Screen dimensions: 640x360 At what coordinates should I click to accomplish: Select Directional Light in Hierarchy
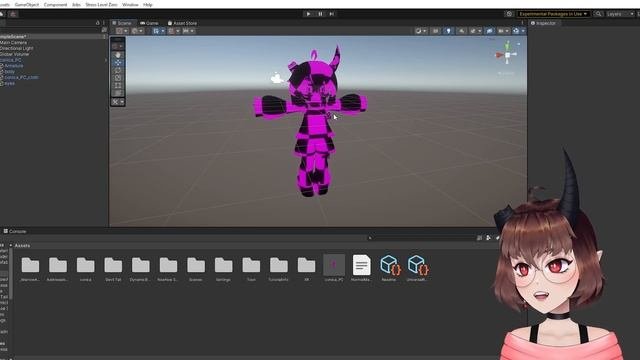pyautogui.click(x=17, y=48)
